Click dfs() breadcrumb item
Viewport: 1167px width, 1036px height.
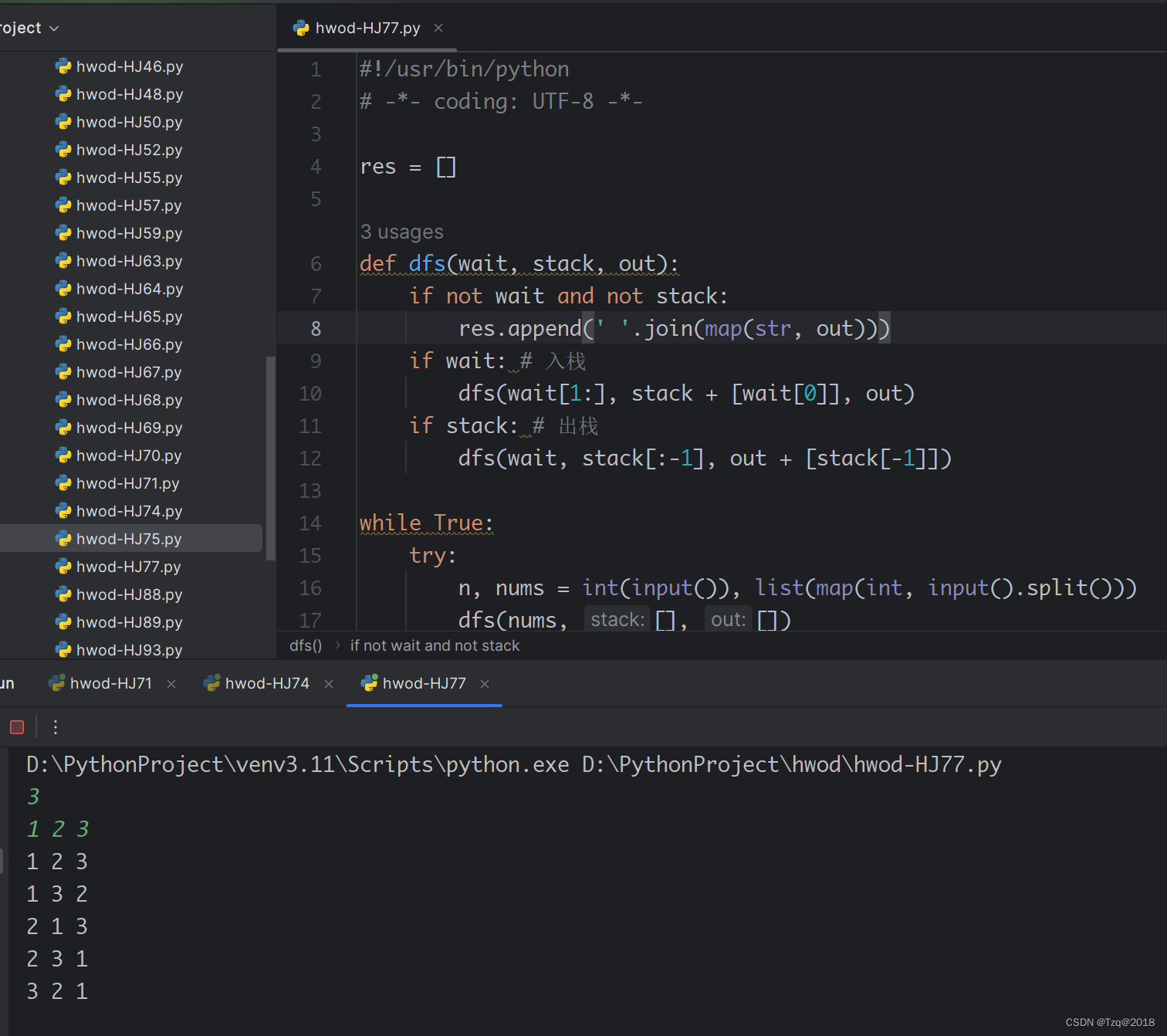pos(306,645)
